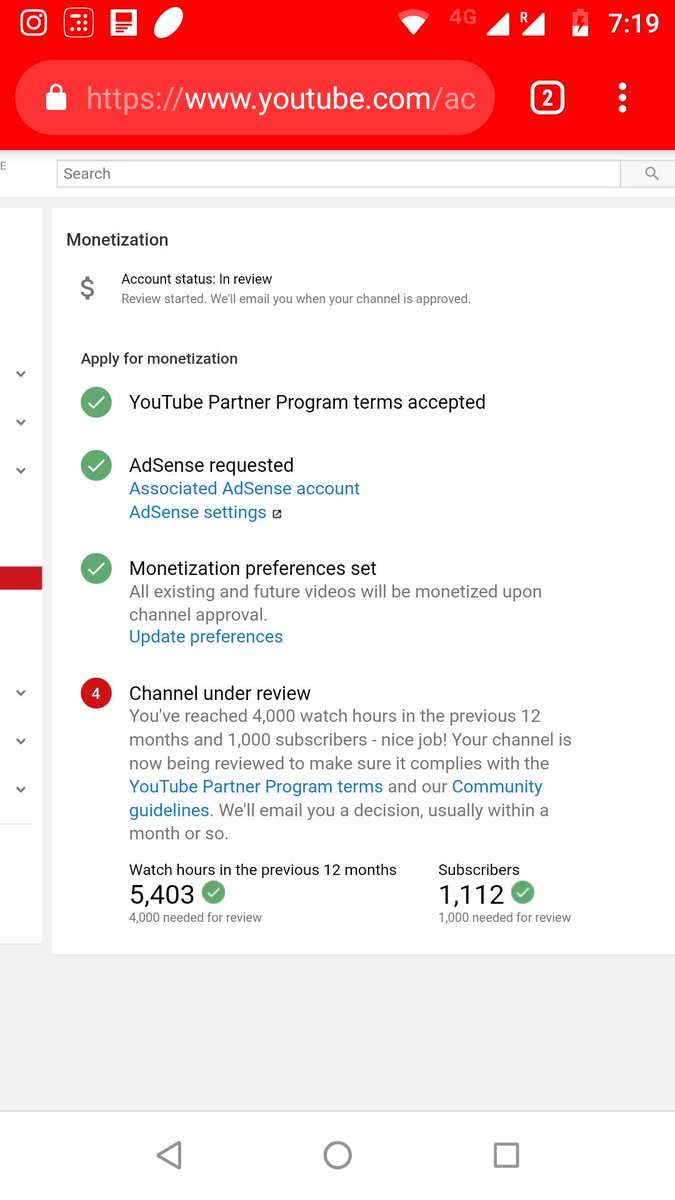Expand the sidebar chevron beside Channel under review

tap(21, 692)
